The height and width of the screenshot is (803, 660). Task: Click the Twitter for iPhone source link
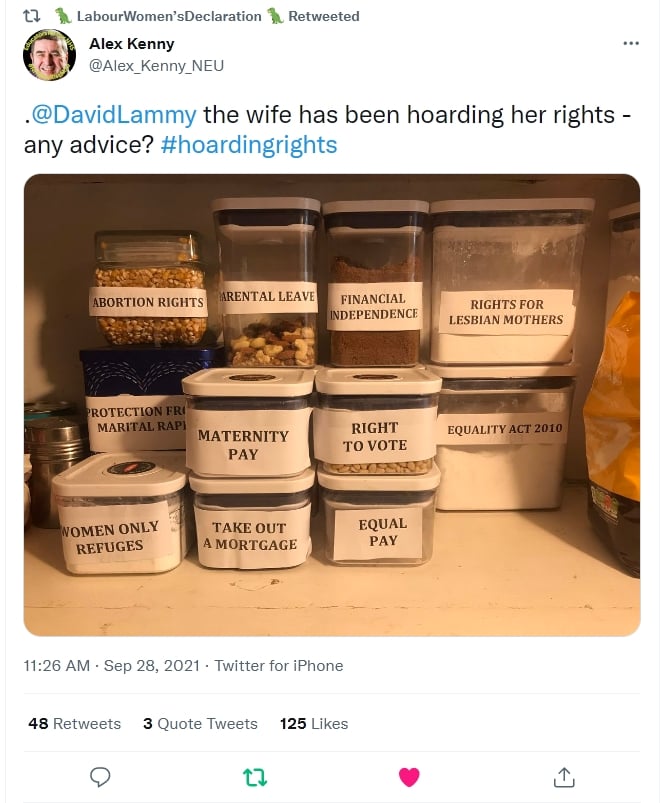279,665
